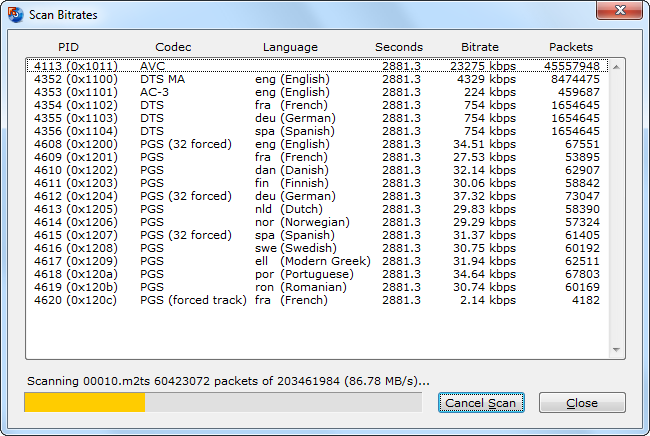Click the Packets column header
This screenshot has width=650, height=436.
[571, 47]
